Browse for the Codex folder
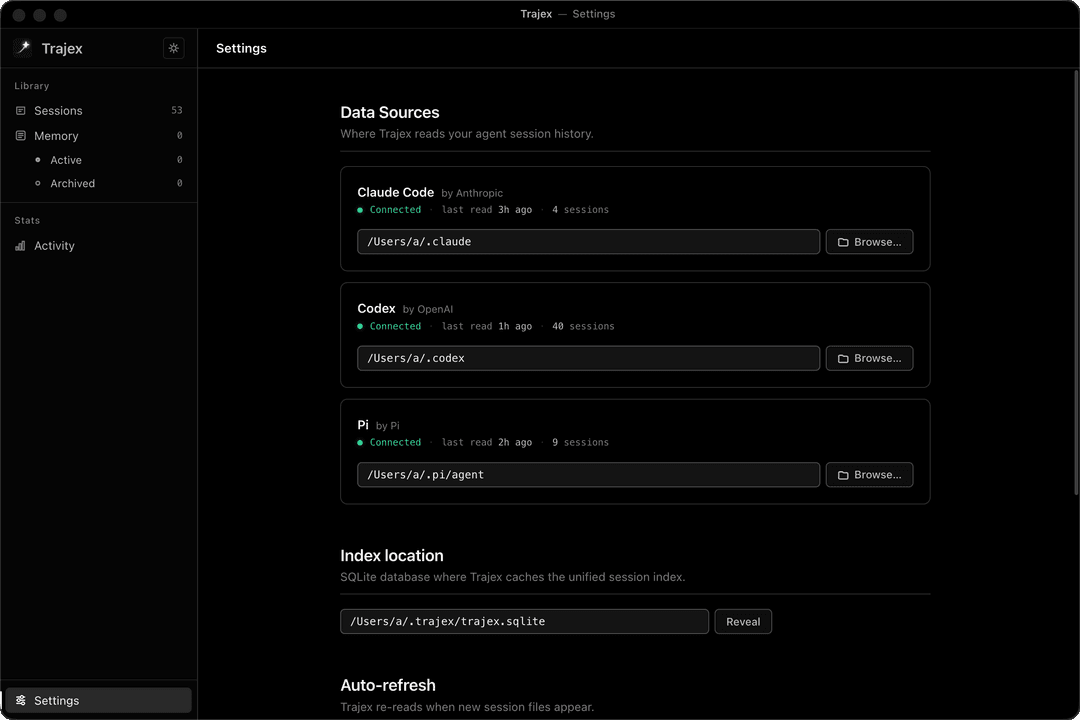1080x720 pixels. click(x=869, y=358)
